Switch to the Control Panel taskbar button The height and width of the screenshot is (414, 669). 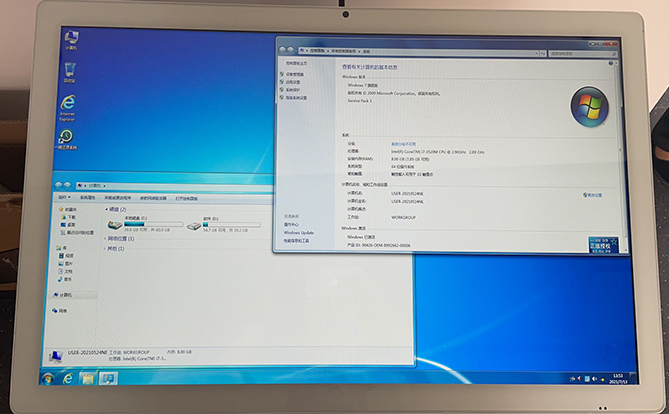[108, 379]
